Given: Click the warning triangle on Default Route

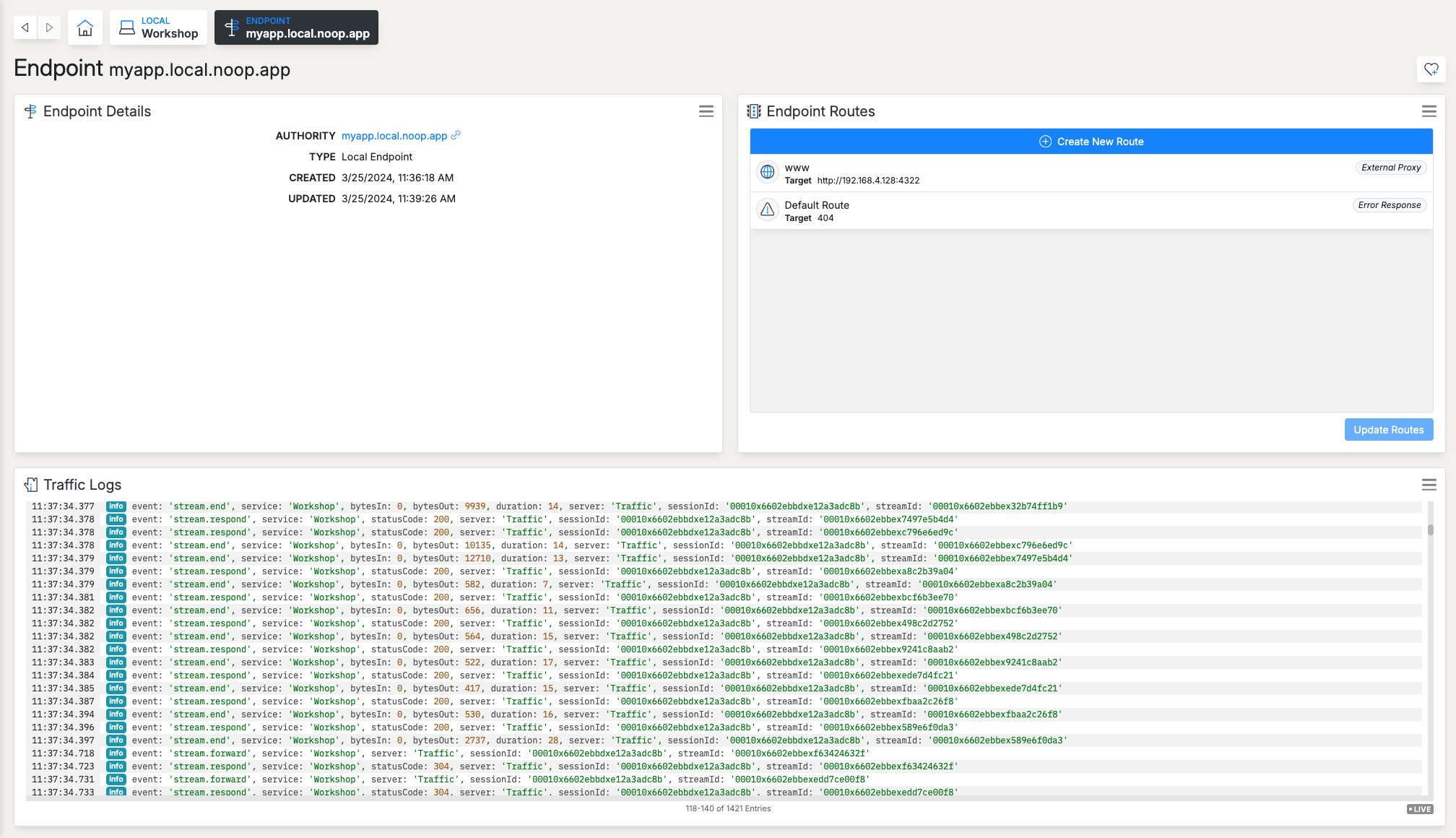Looking at the screenshot, I should pyautogui.click(x=767, y=210).
